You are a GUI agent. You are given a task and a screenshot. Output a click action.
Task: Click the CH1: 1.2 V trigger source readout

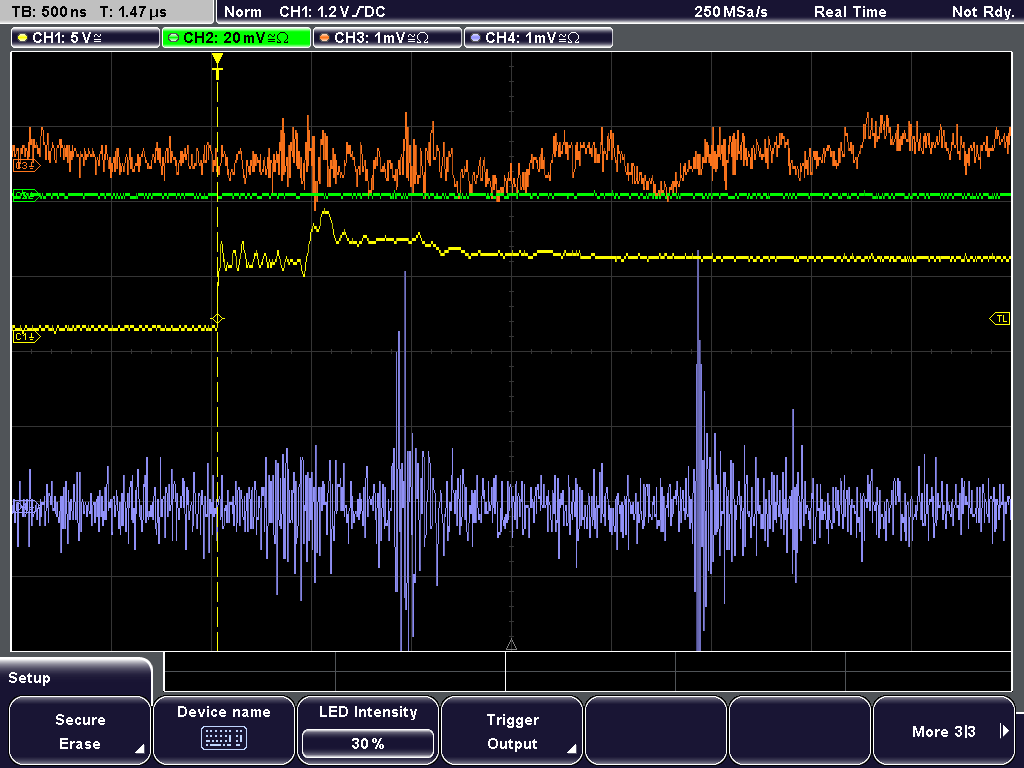(332, 12)
